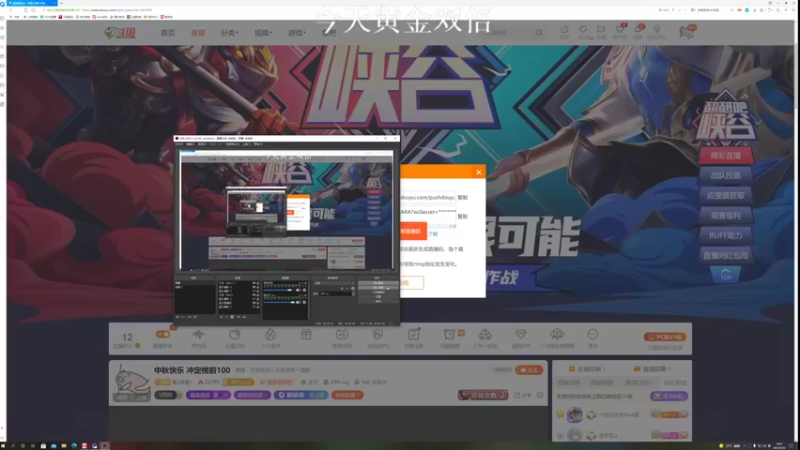Open the followed heart icon in header
This screenshot has height=450, width=800.
point(583,30)
